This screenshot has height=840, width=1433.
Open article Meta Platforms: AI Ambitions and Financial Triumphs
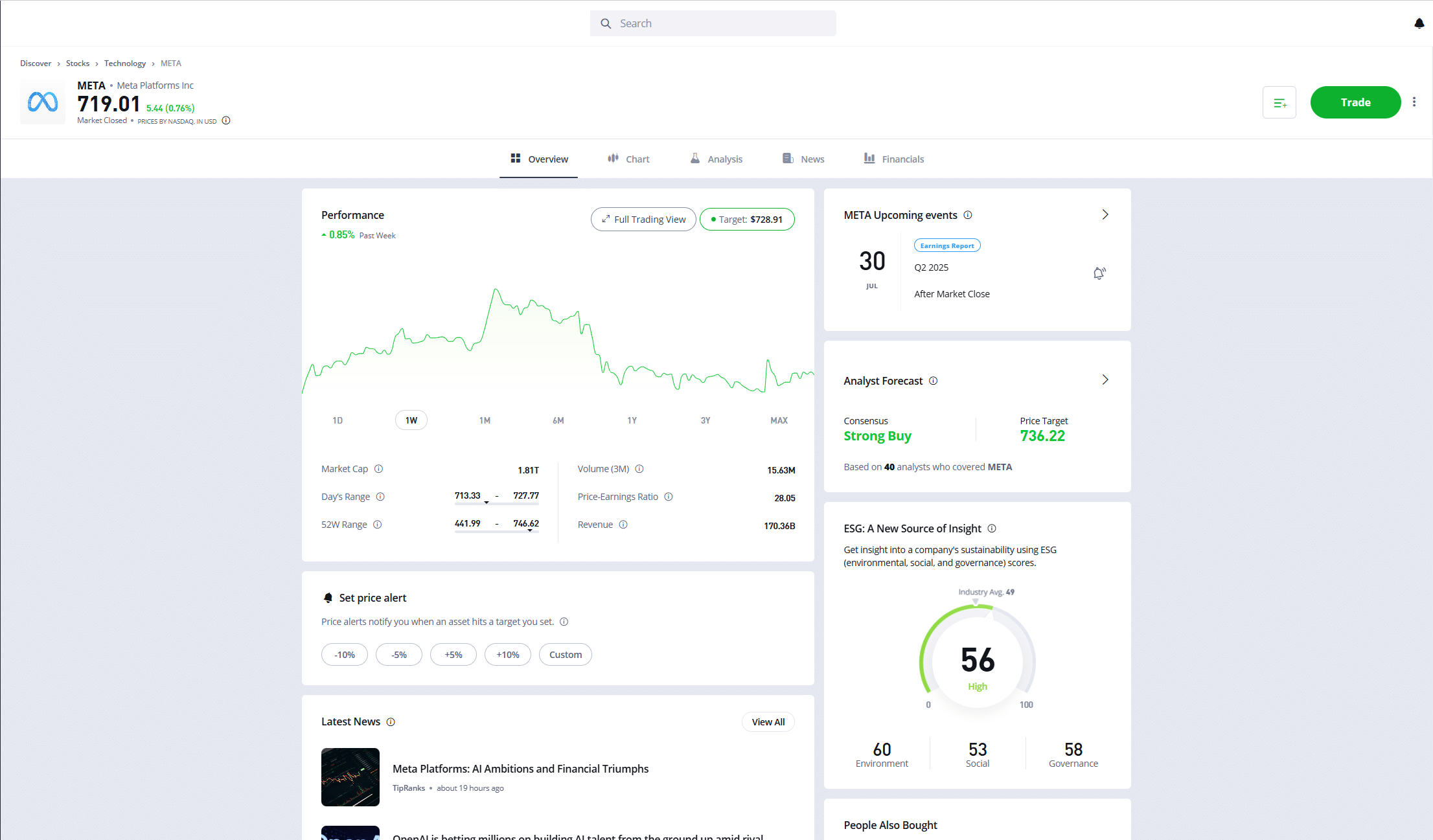click(x=520, y=769)
